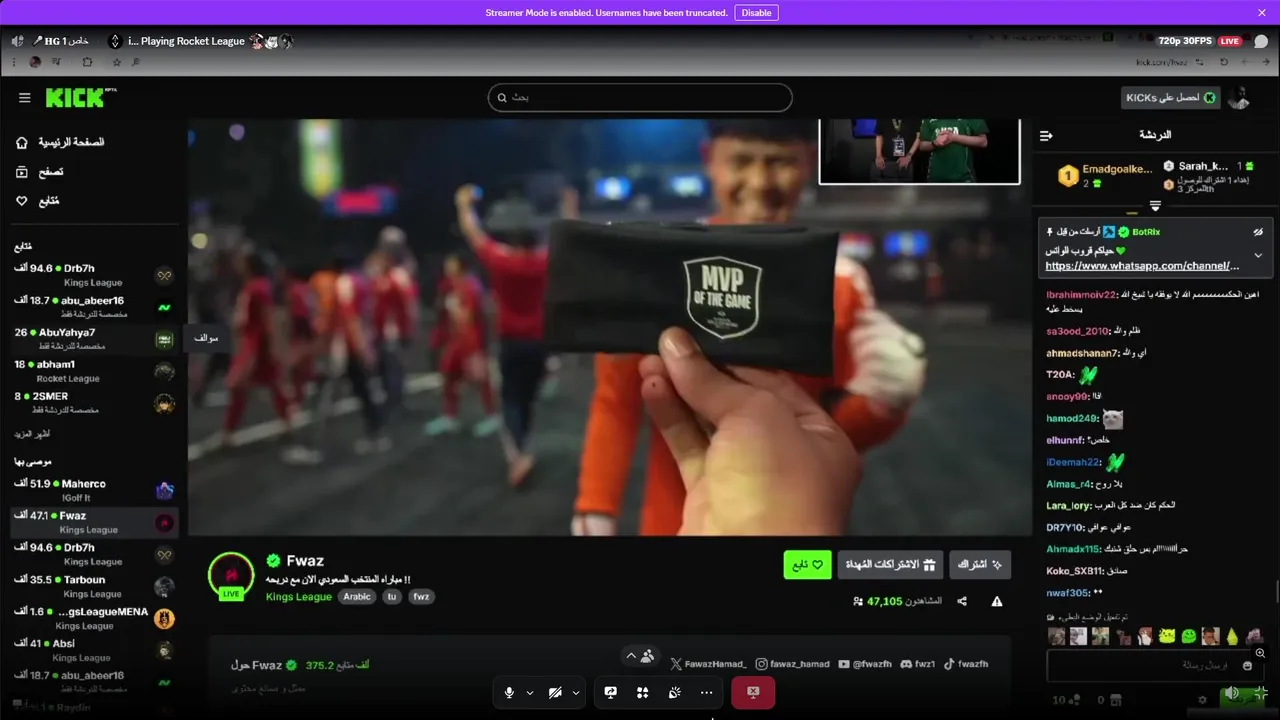Open the emoji picker in chat input
The image size is (1280, 720).
click(x=1247, y=666)
